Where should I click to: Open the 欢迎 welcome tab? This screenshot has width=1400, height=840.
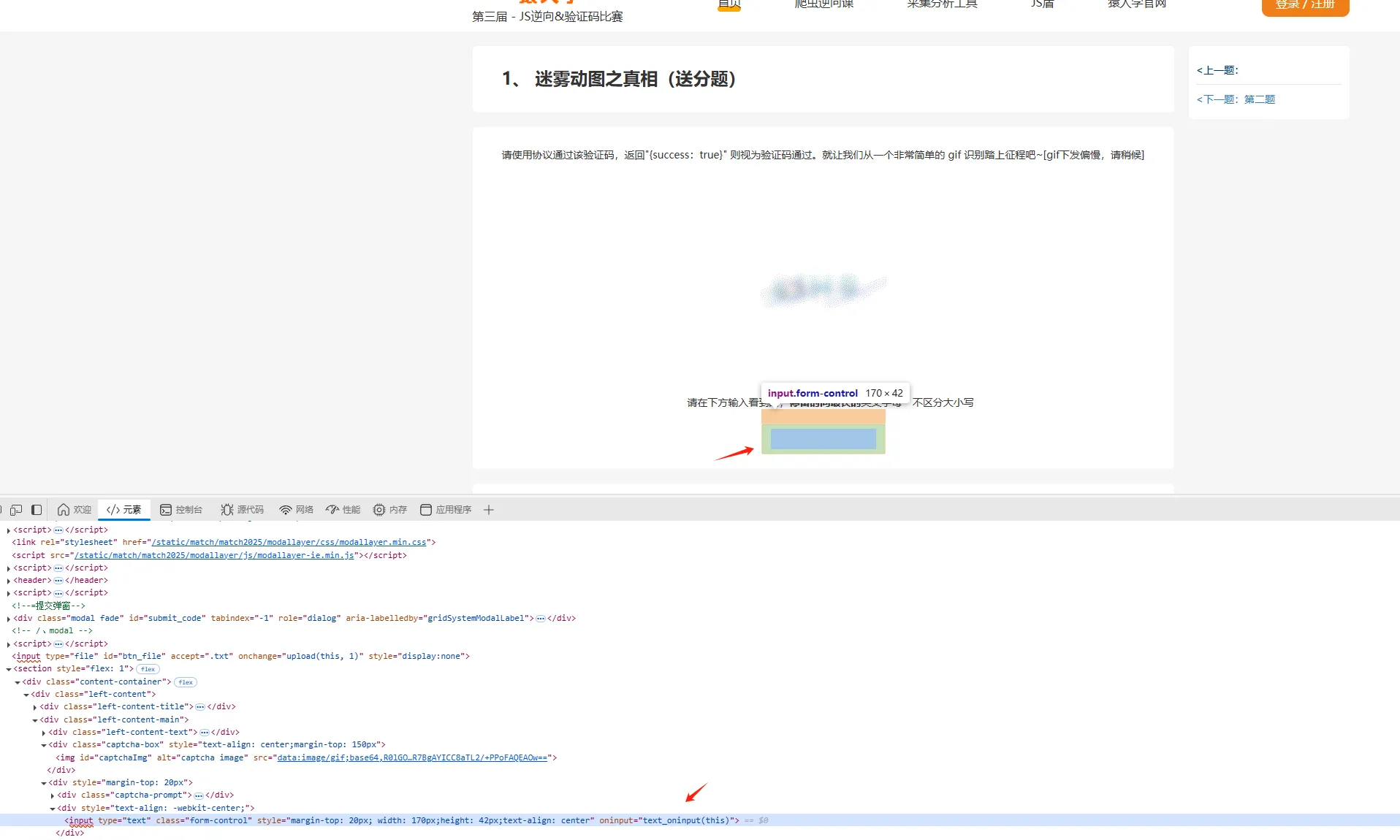coord(75,510)
